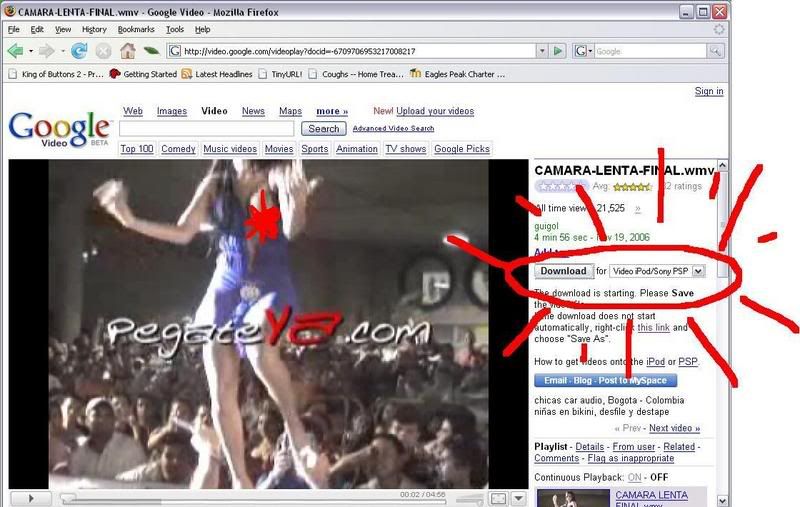Viewport: 800px width, 507px height.
Task: Click the green leaf toolbar icon
Action: 152,51
